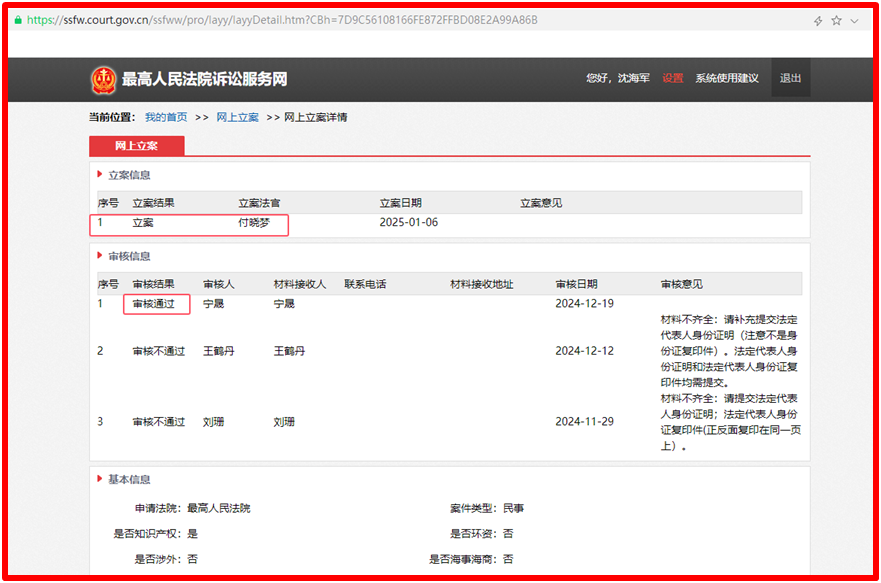Click the 最高人民法院诉讼服务网 site title
Viewport: 881px width, 583px height.
click(204, 79)
